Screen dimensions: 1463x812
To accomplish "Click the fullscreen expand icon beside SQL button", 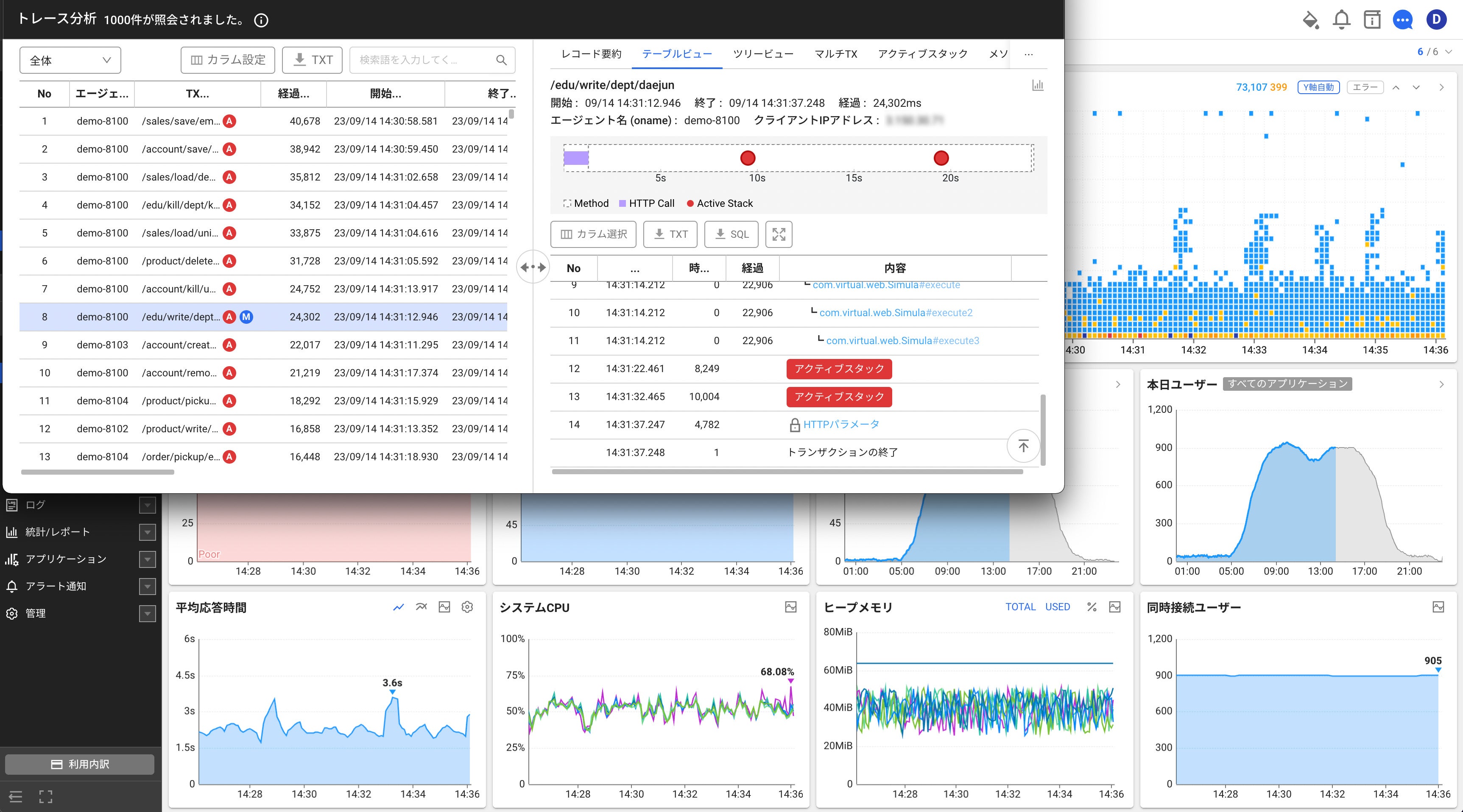I will (779, 234).
